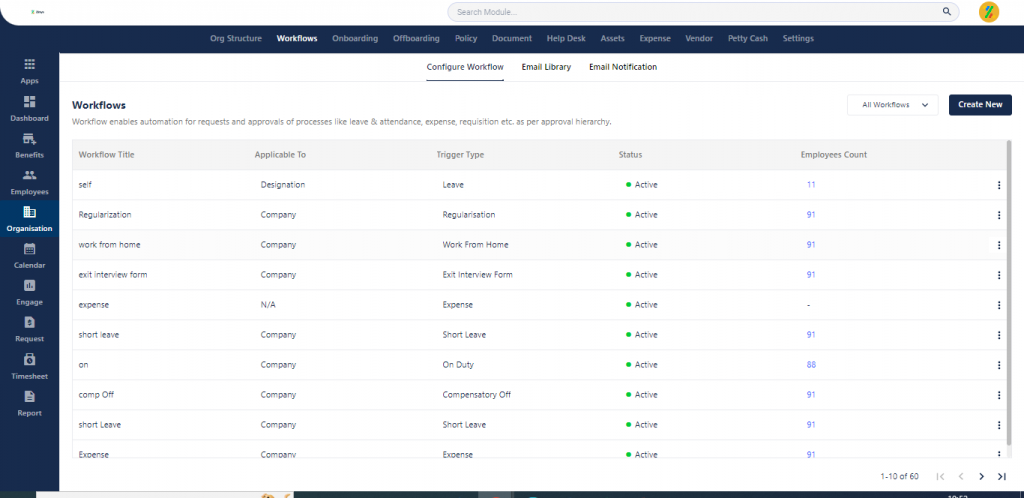
Task: Select Organisation in sidebar
Action: (x=29, y=219)
